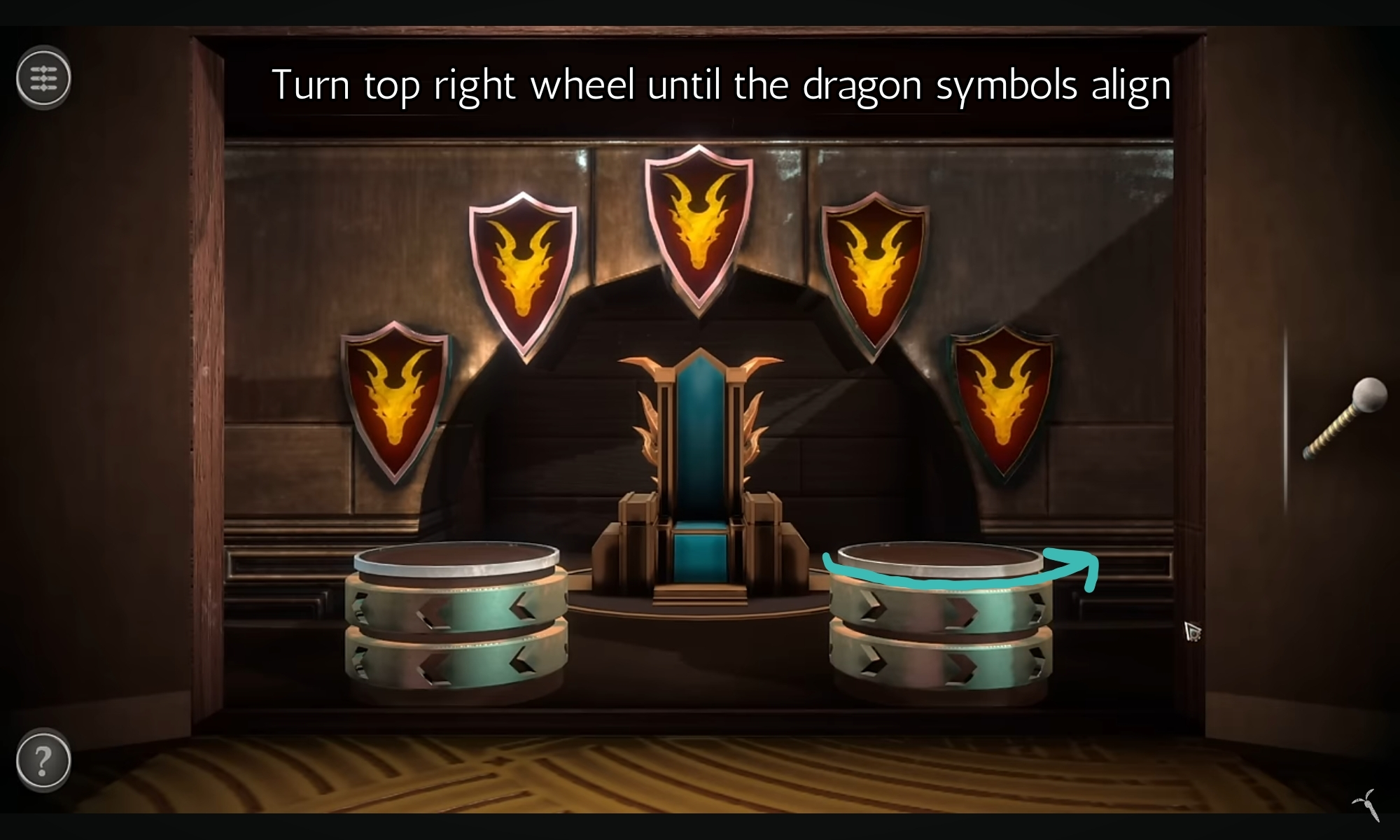Click the hint text about dragon symbols
The height and width of the screenshot is (840, 1400).
pos(721,86)
